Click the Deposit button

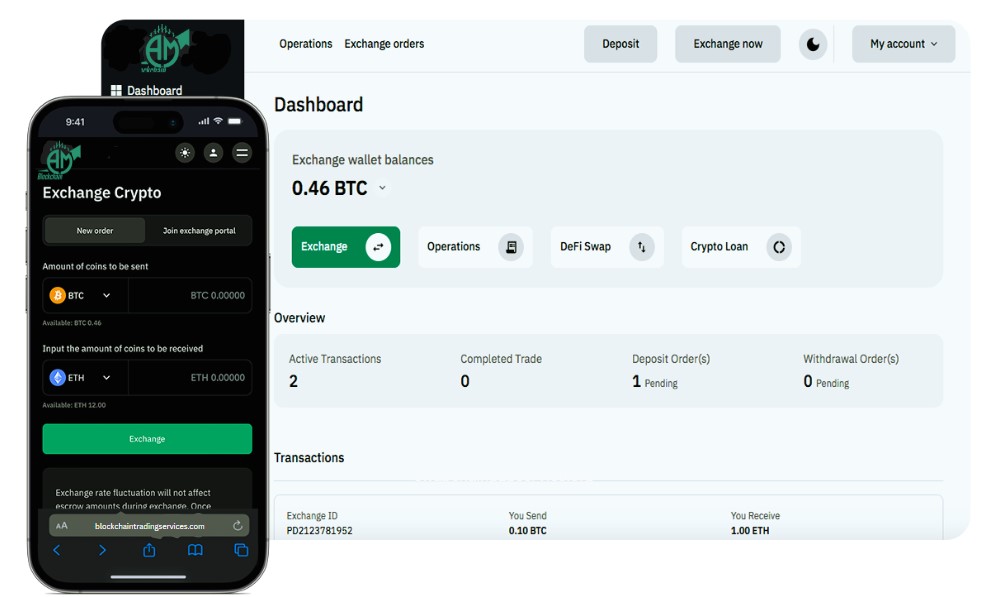(x=620, y=44)
